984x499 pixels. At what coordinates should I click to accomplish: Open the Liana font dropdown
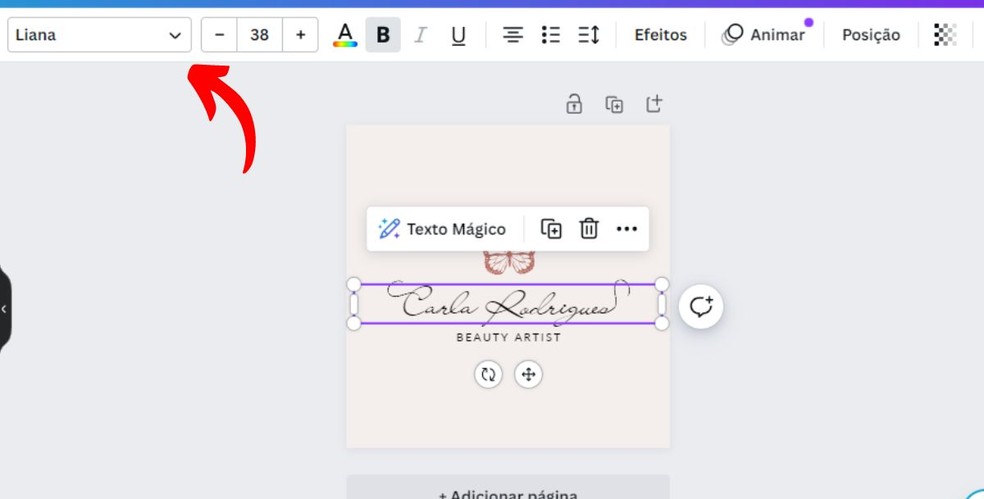99,35
